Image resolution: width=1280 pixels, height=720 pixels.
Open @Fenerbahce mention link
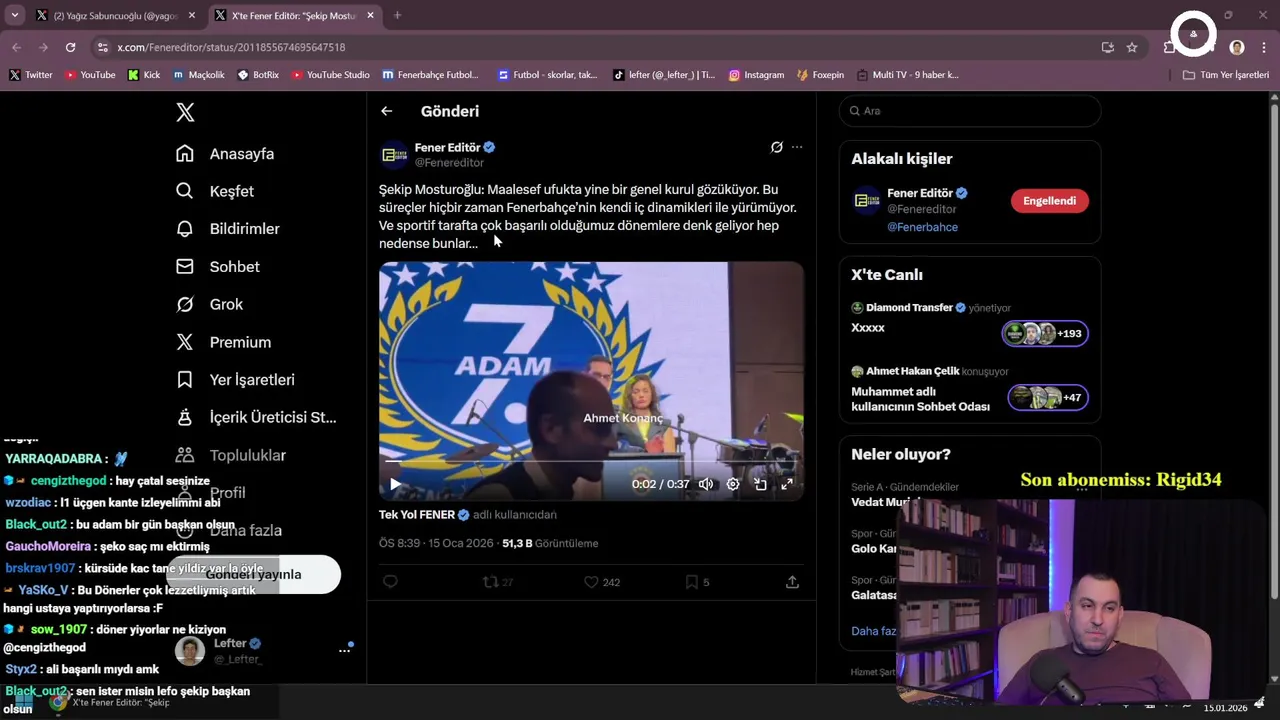pos(922,227)
